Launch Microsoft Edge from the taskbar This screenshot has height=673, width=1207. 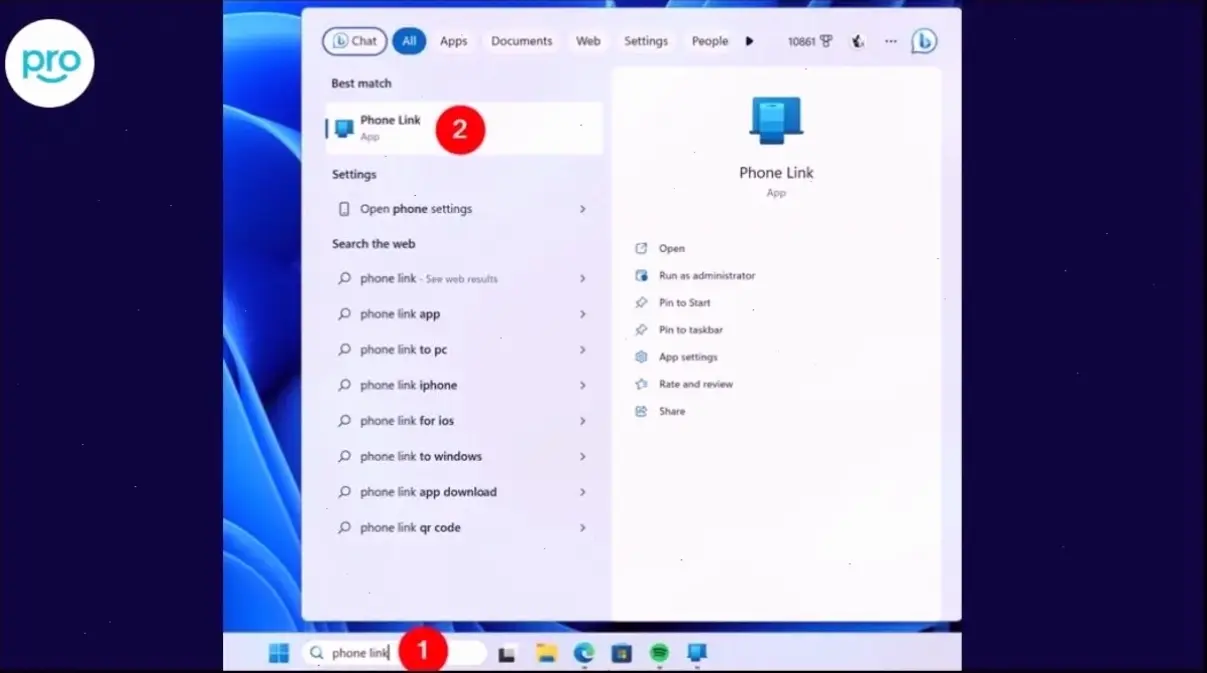(x=584, y=653)
